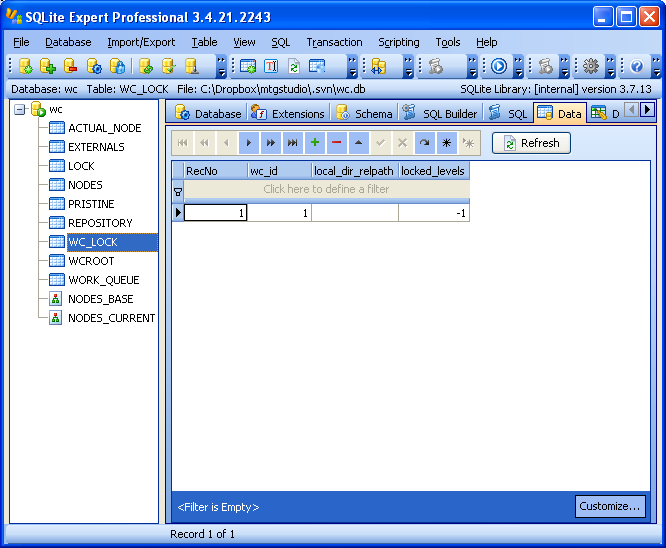The image size is (666, 548).
Task: Switch to the SQL tab
Action: click(x=508, y=113)
